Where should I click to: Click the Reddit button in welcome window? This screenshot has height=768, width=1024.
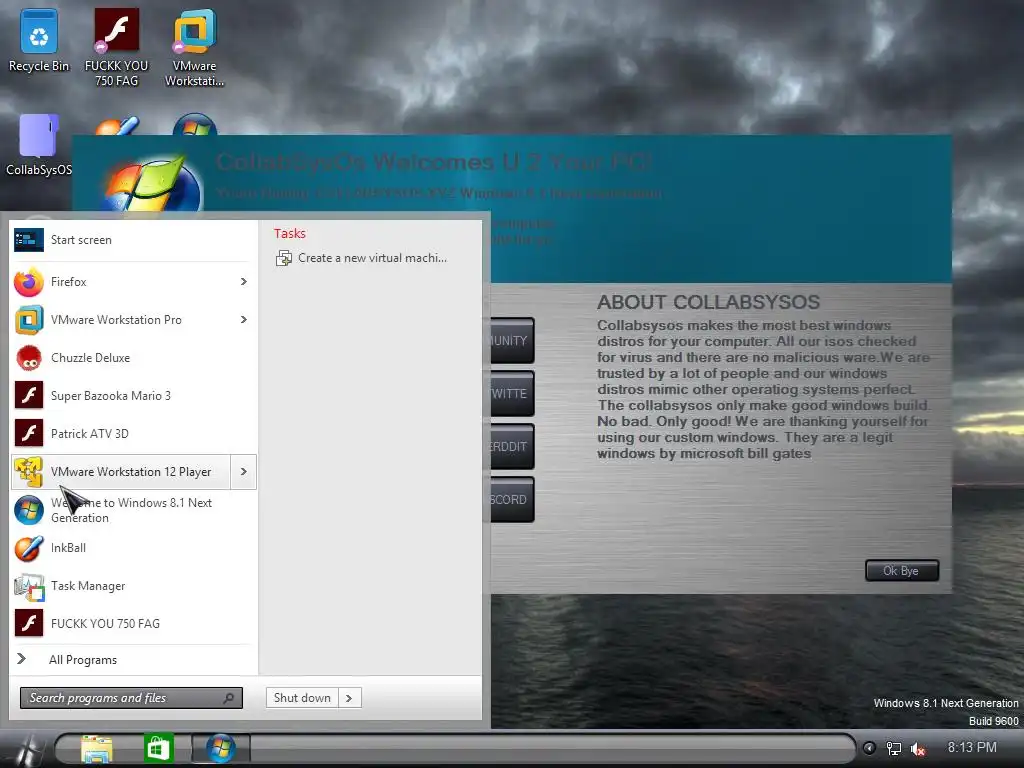click(x=512, y=446)
